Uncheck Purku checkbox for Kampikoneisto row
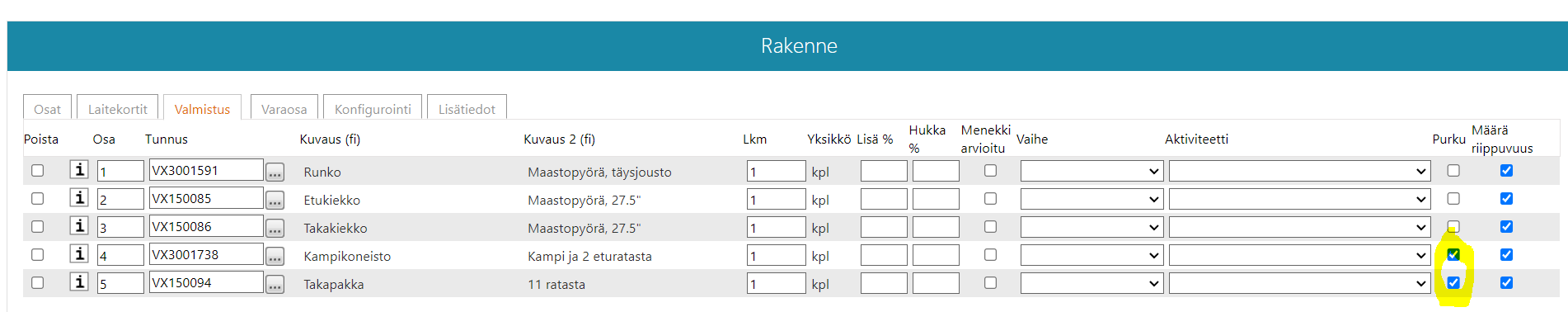The image size is (1568, 312). 1453,255
